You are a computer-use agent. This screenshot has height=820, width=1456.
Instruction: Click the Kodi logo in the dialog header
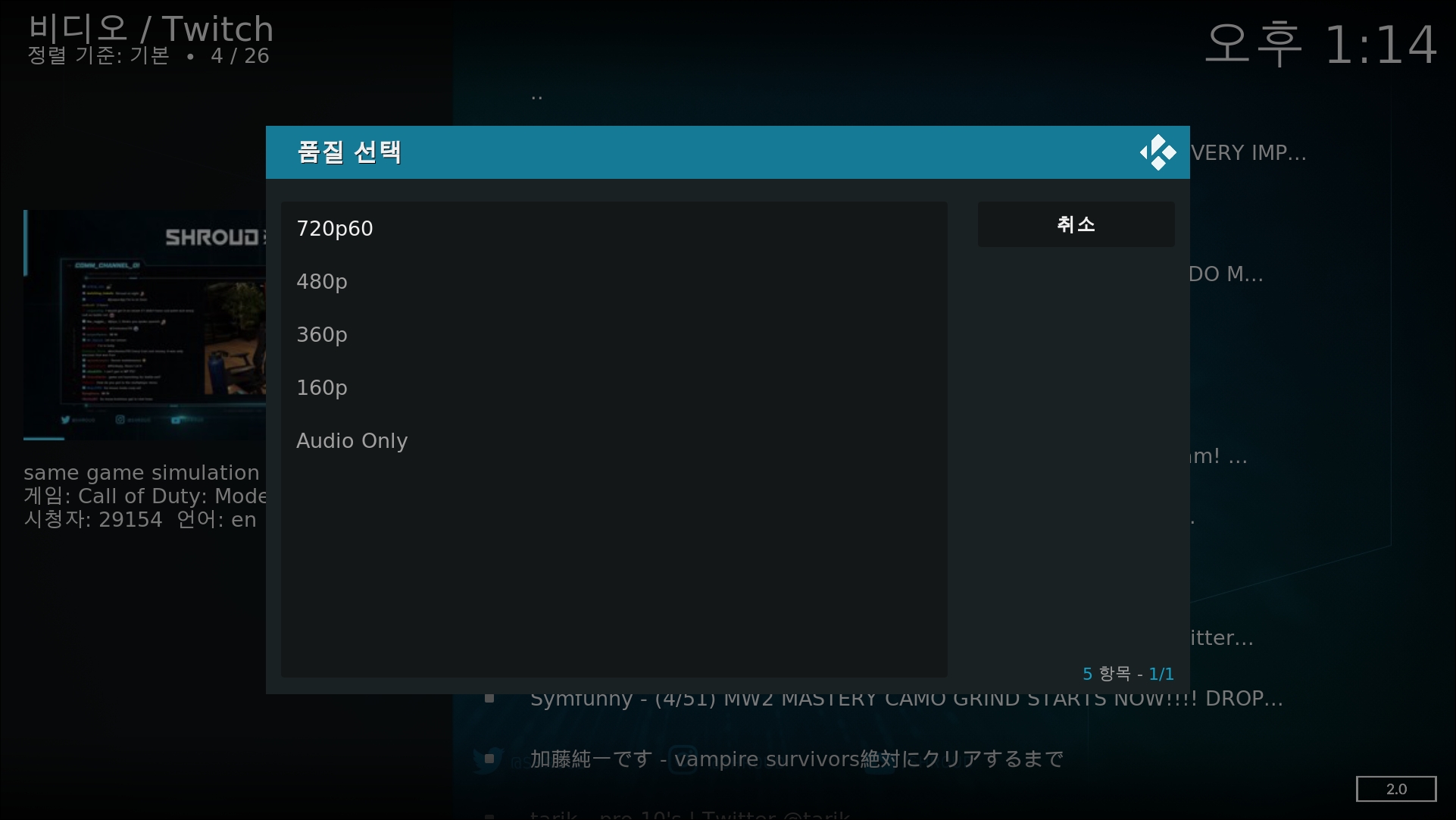coord(1158,152)
